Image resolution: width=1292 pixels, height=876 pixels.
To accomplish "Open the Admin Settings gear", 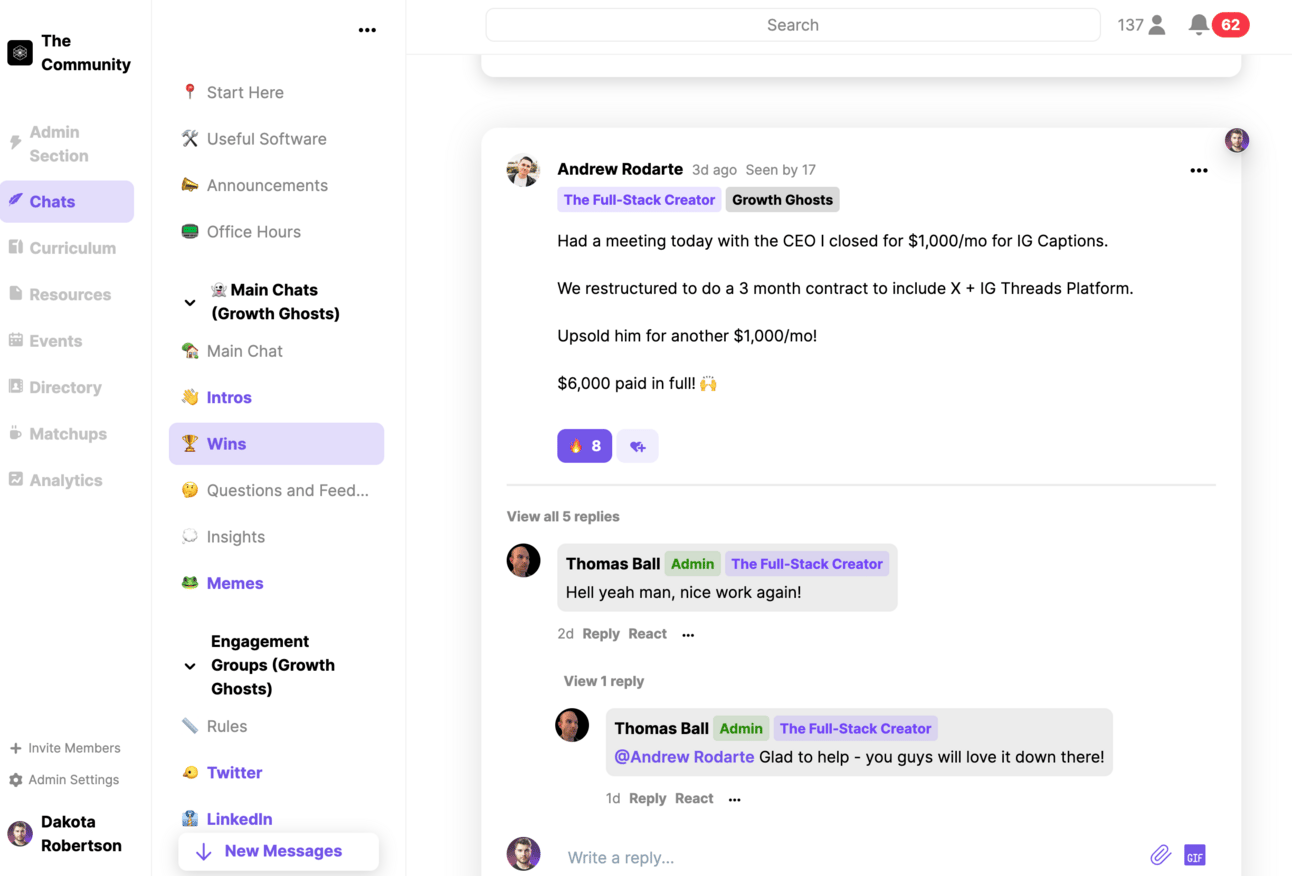I will pyautogui.click(x=15, y=780).
